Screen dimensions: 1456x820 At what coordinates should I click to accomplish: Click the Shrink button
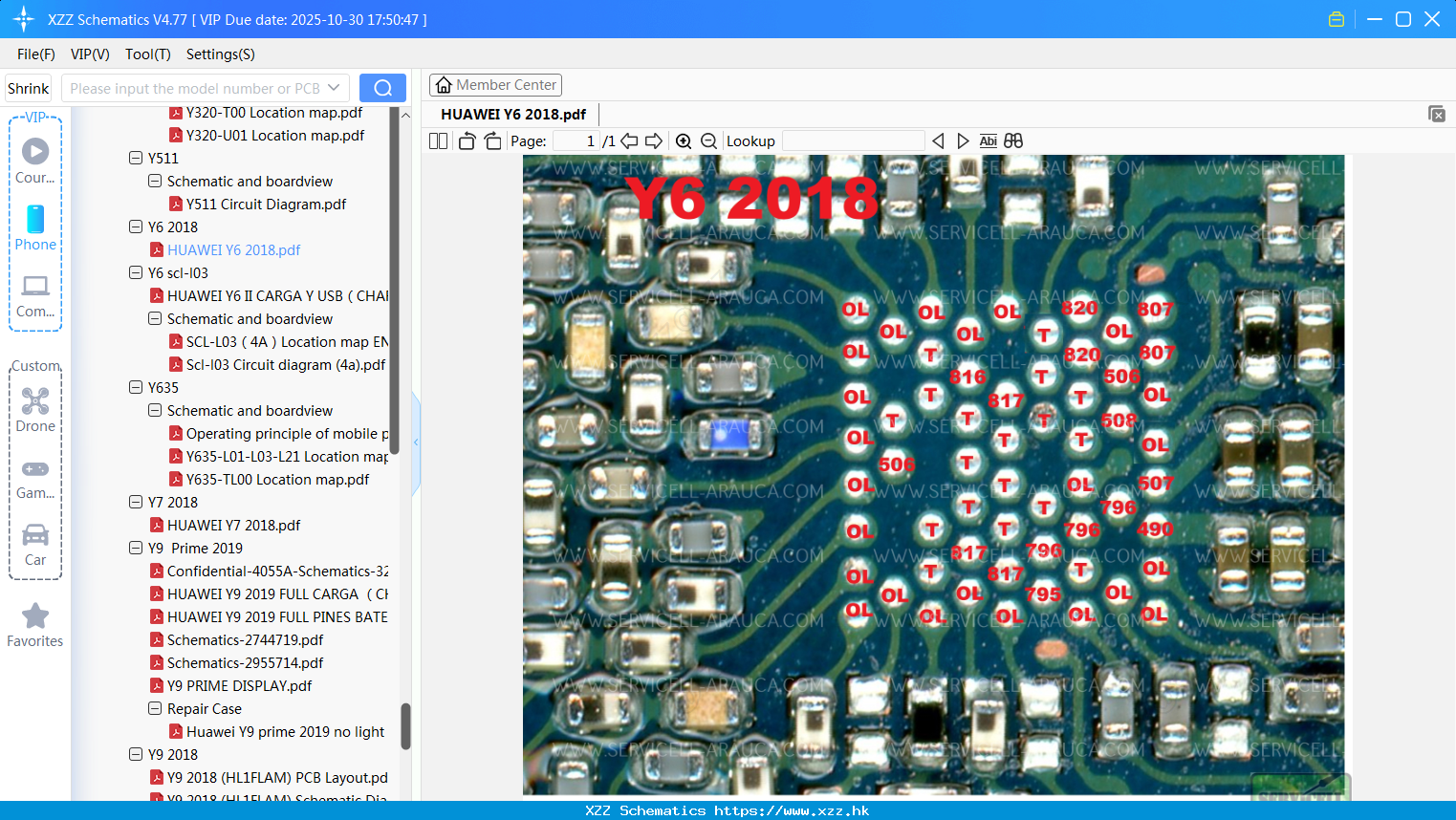tap(29, 88)
